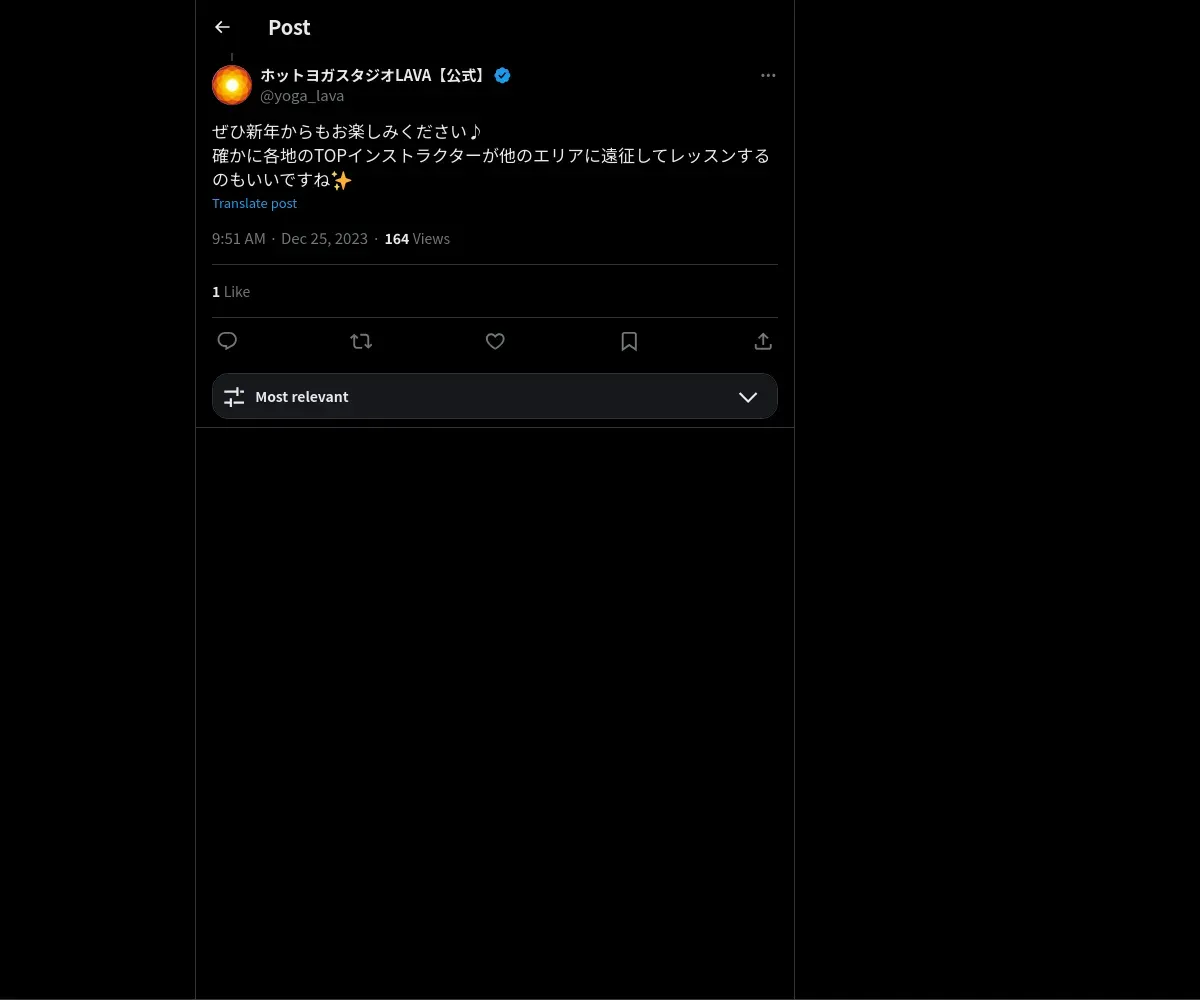Screen dimensions: 1200x1000
Task: Click the sliders filter icon
Action: pyautogui.click(x=234, y=397)
